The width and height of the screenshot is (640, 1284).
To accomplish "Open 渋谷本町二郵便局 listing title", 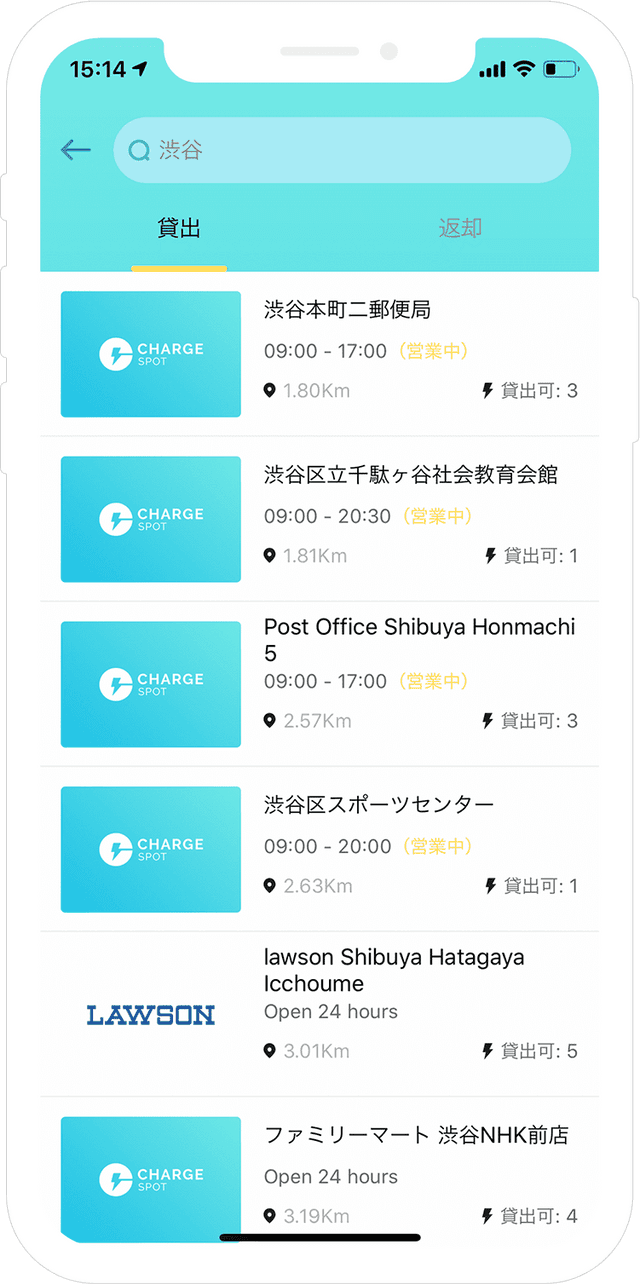I will pyautogui.click(x=347, y=310).
